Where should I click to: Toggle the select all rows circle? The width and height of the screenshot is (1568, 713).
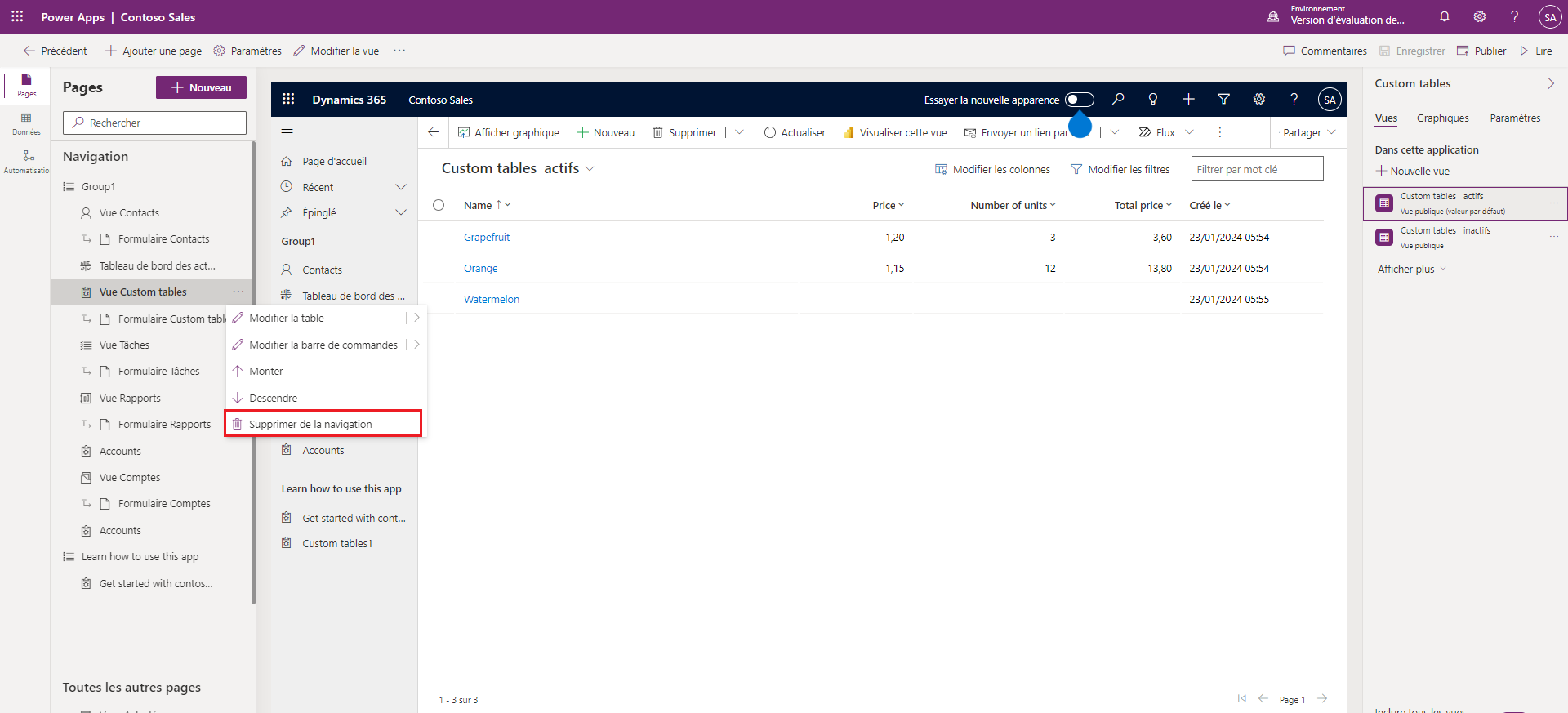(439, 205)
